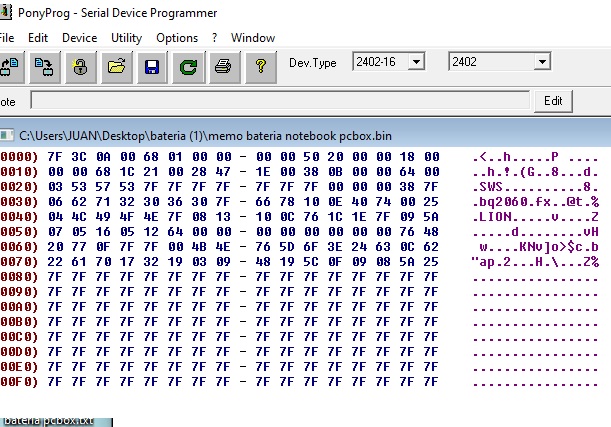The image size is (611, 427).
Task: Click the address label 0030)
Action: (x=19, y=202)
